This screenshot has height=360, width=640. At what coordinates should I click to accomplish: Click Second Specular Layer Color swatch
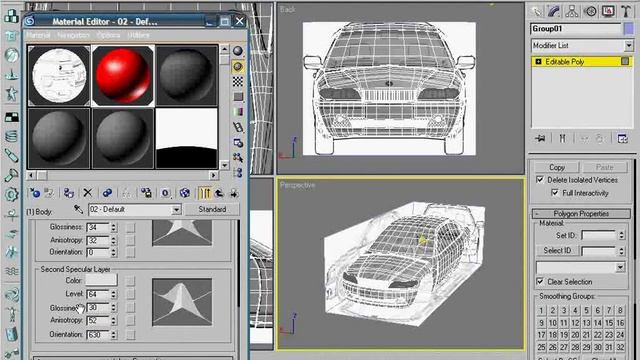pos(101,280)
